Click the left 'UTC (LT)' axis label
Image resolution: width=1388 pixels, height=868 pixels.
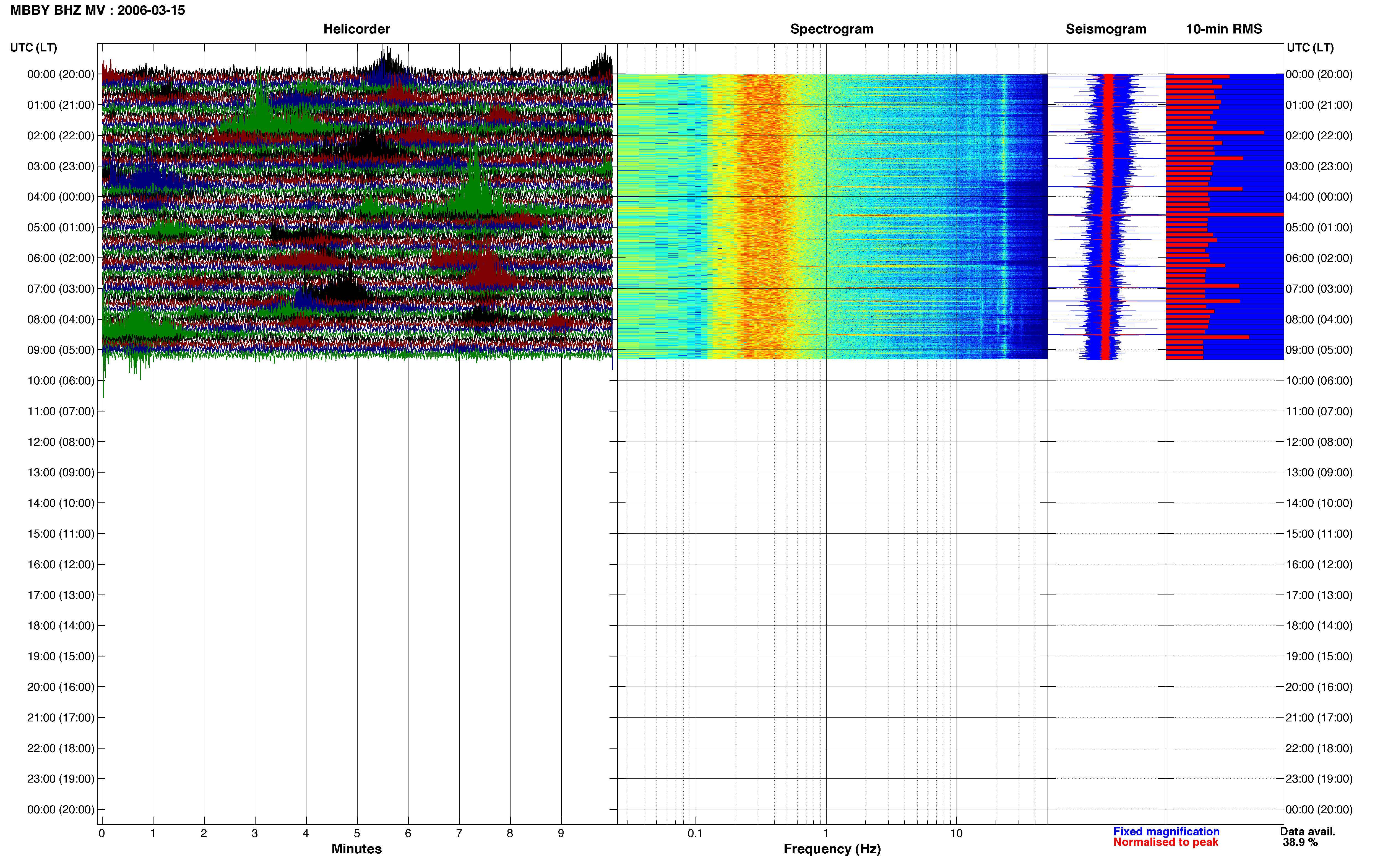click(x=33, y=48)
